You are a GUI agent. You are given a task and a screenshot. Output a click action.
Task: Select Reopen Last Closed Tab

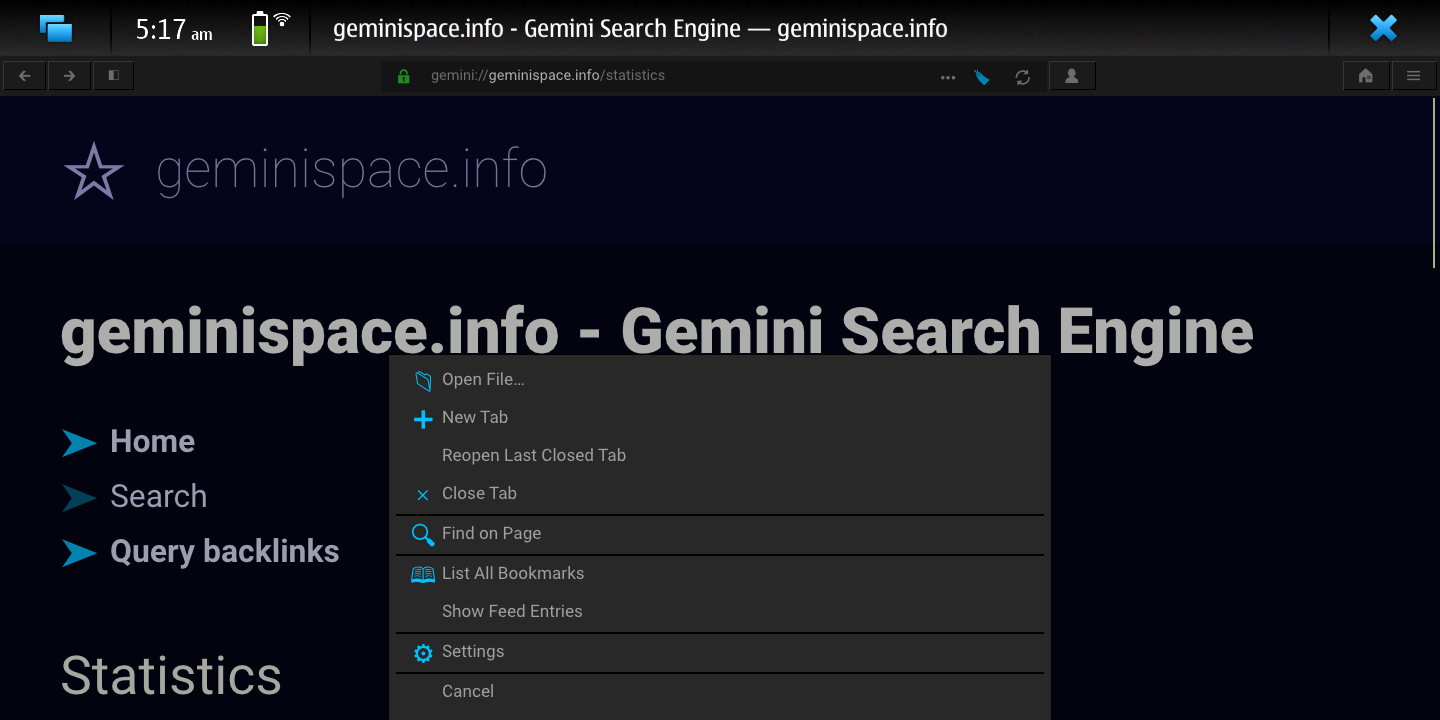534,456
